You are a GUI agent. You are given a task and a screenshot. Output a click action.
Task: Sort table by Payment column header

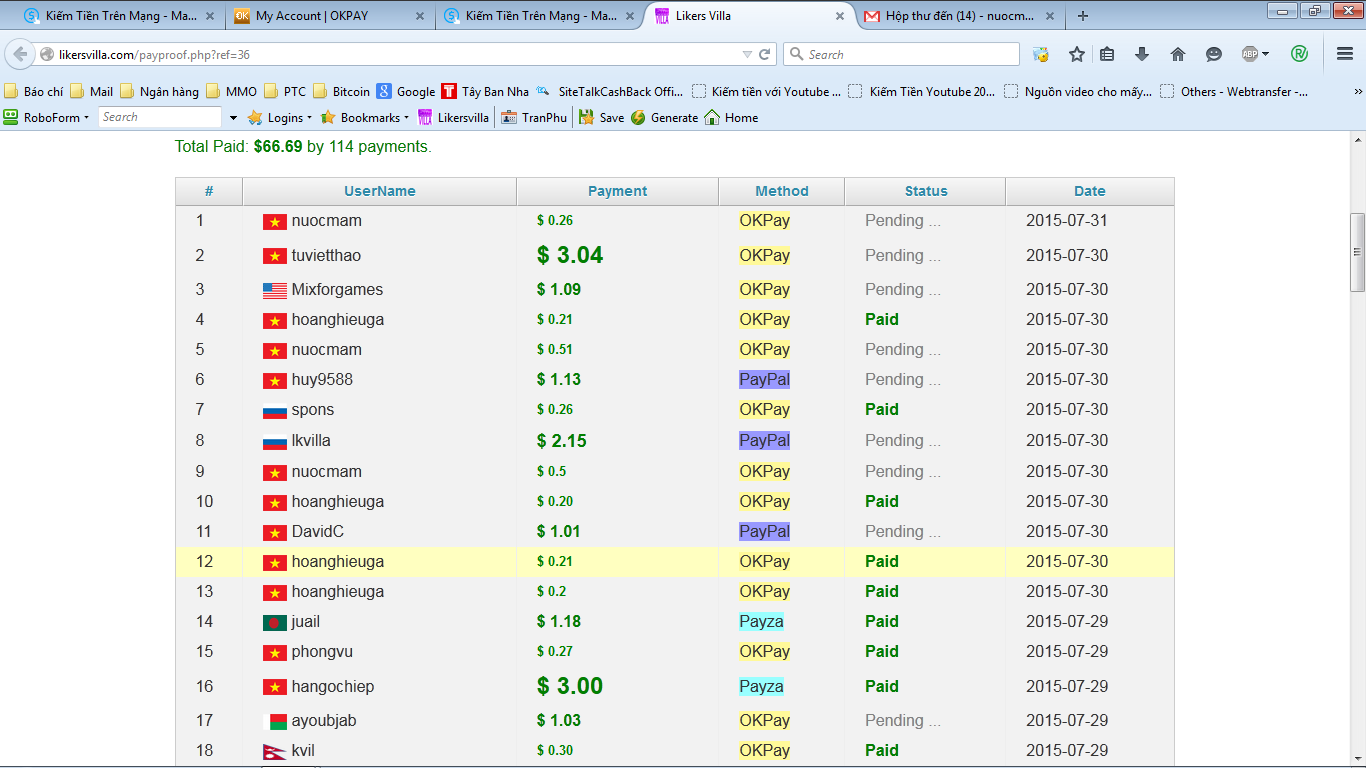[617, 191]
